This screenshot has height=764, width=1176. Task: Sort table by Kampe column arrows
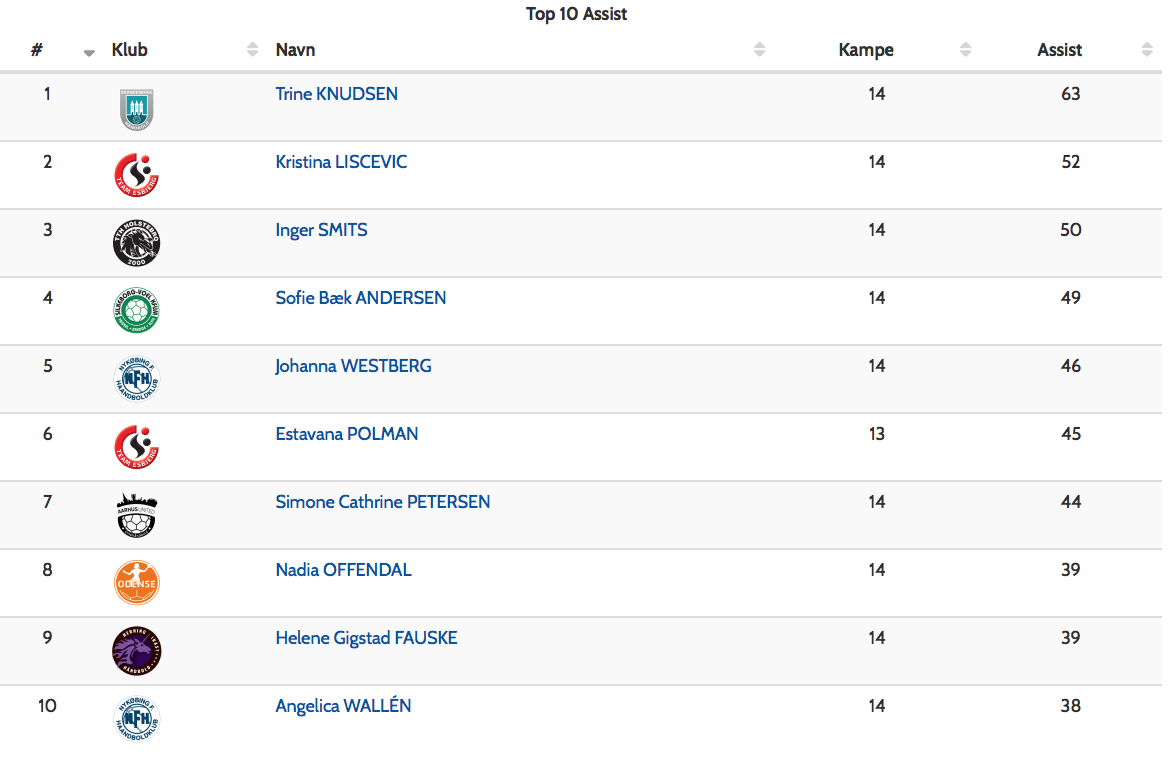pyautogui.click(x=965, y=49)
